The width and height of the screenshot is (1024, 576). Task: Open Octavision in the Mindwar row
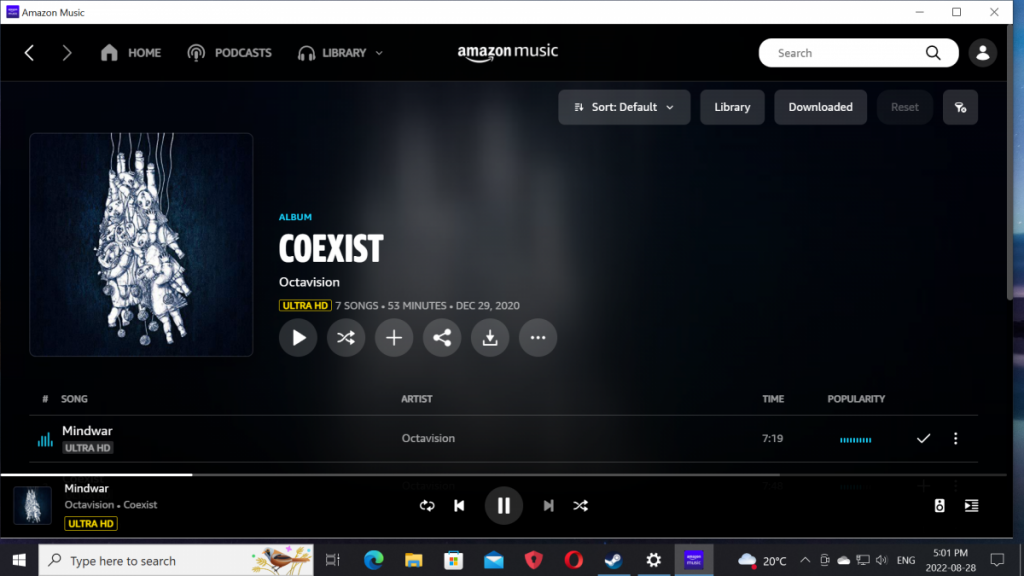click(428, 438)
